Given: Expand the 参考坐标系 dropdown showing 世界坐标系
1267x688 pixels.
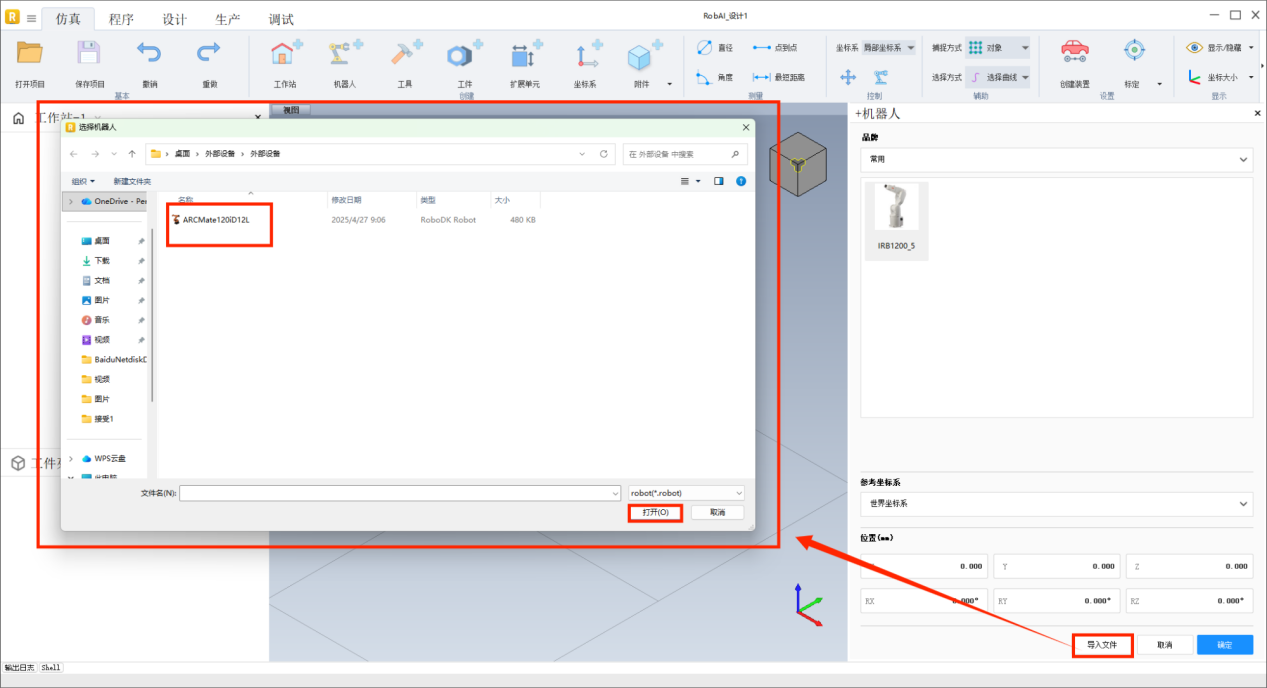Looking at the screenshot, I should pyautogui.click(x=1056, y=504).
